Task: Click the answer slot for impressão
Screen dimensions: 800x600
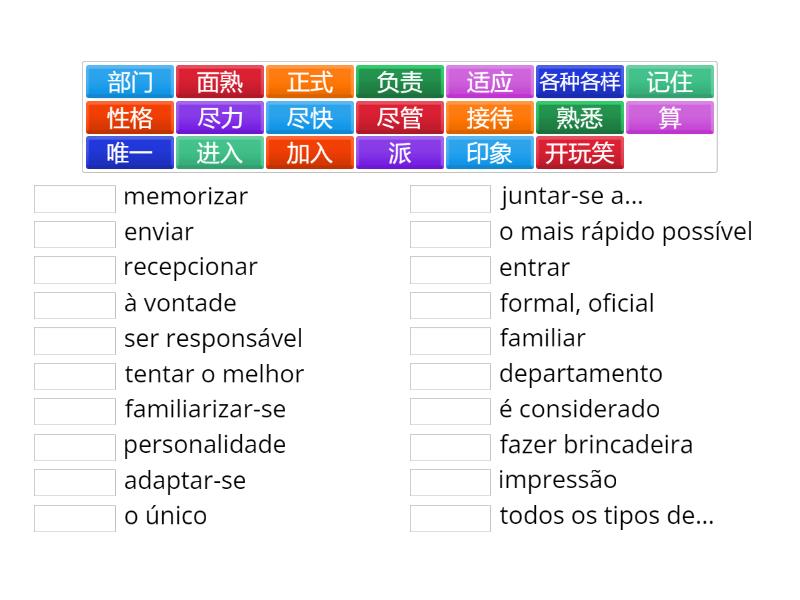Action: pos(451,482)
